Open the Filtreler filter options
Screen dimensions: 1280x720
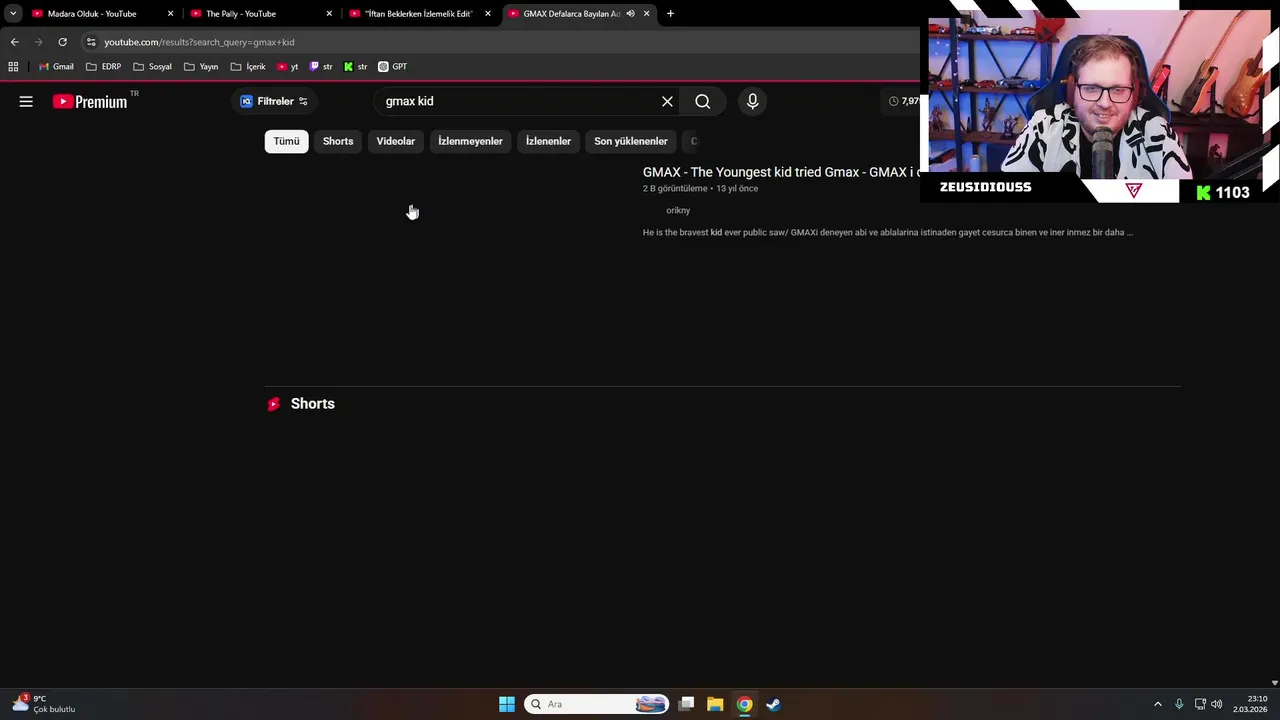click(x=274, y=101)
